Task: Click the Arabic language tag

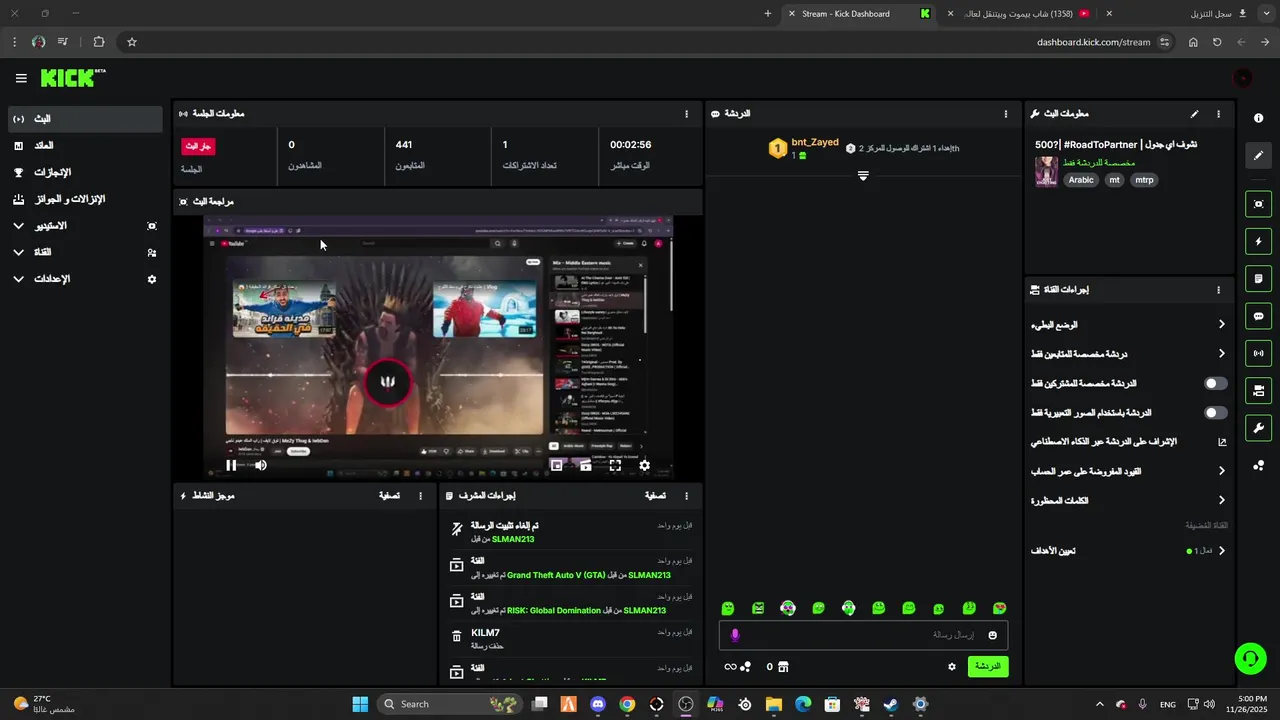Action: [1081, 180]
